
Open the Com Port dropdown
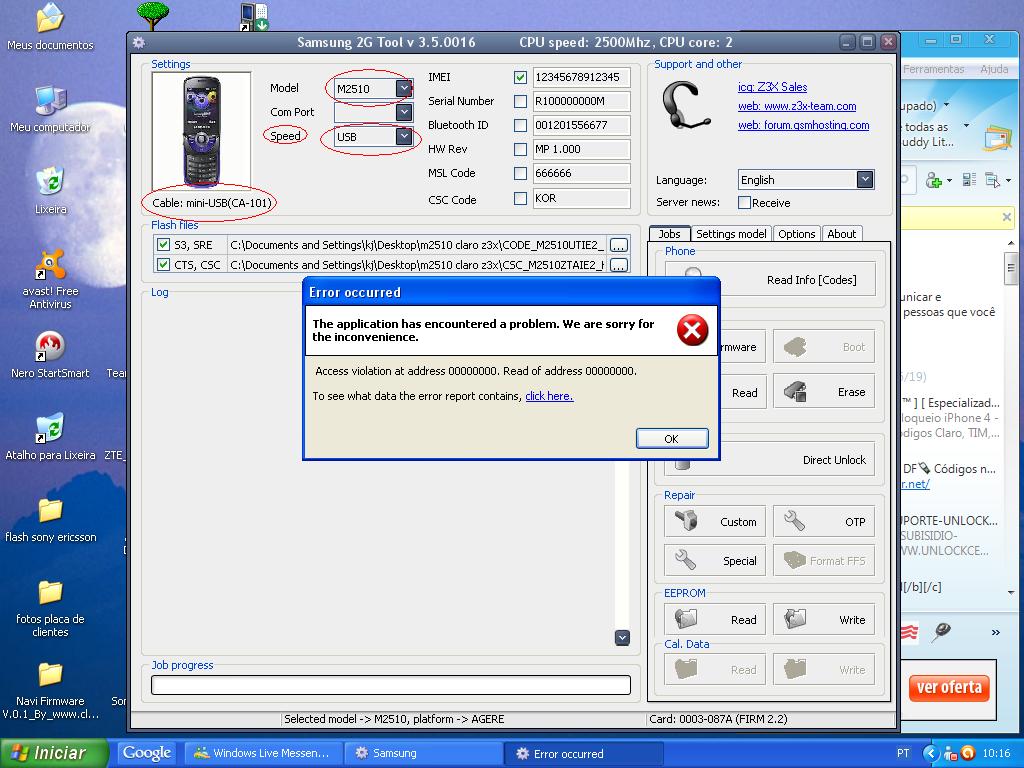click(404, 112)
